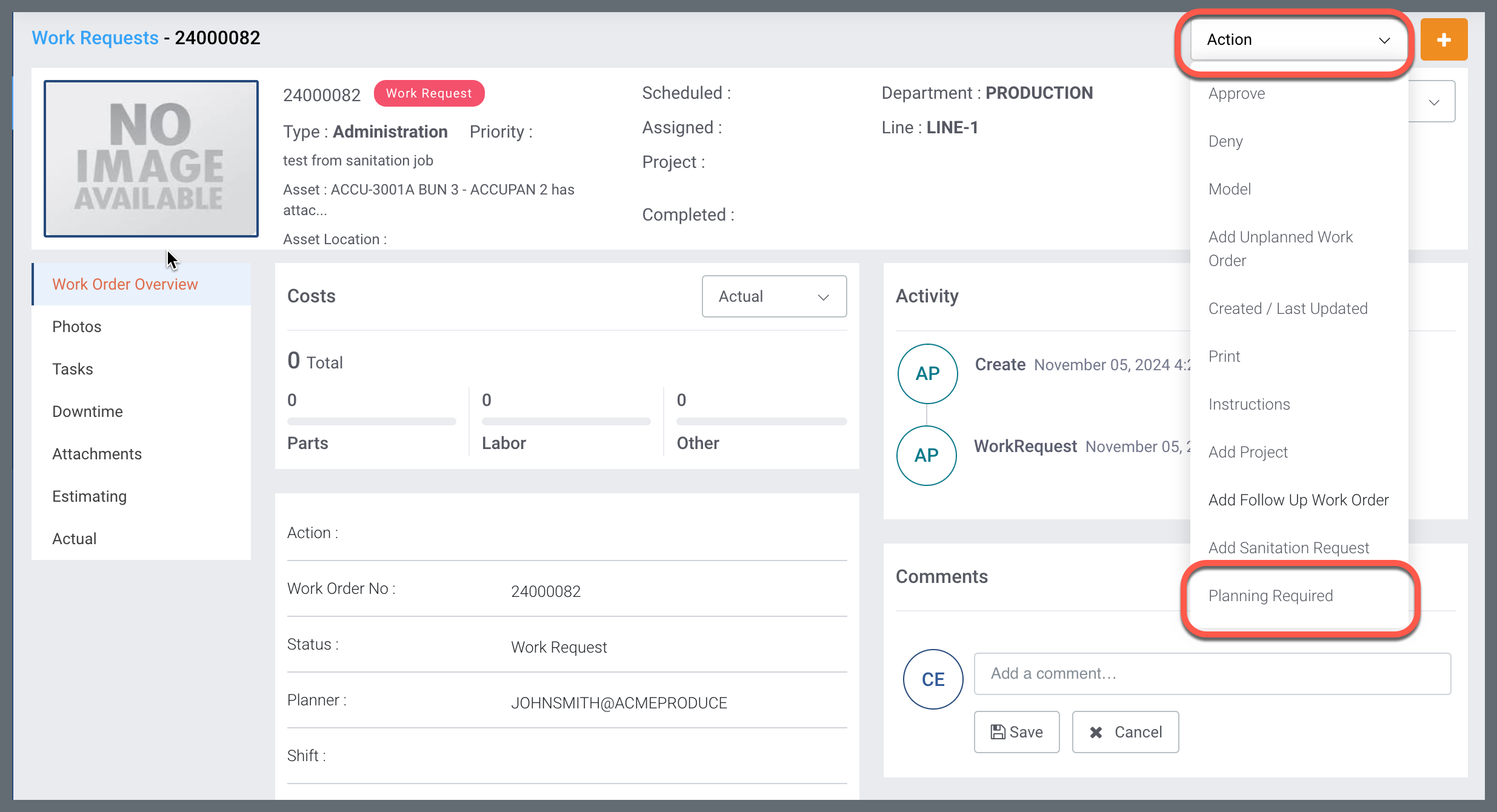This screenshot has height=812, width=1497.
Task: Switch to the Photos tab
Action: (x=77, y=327)
